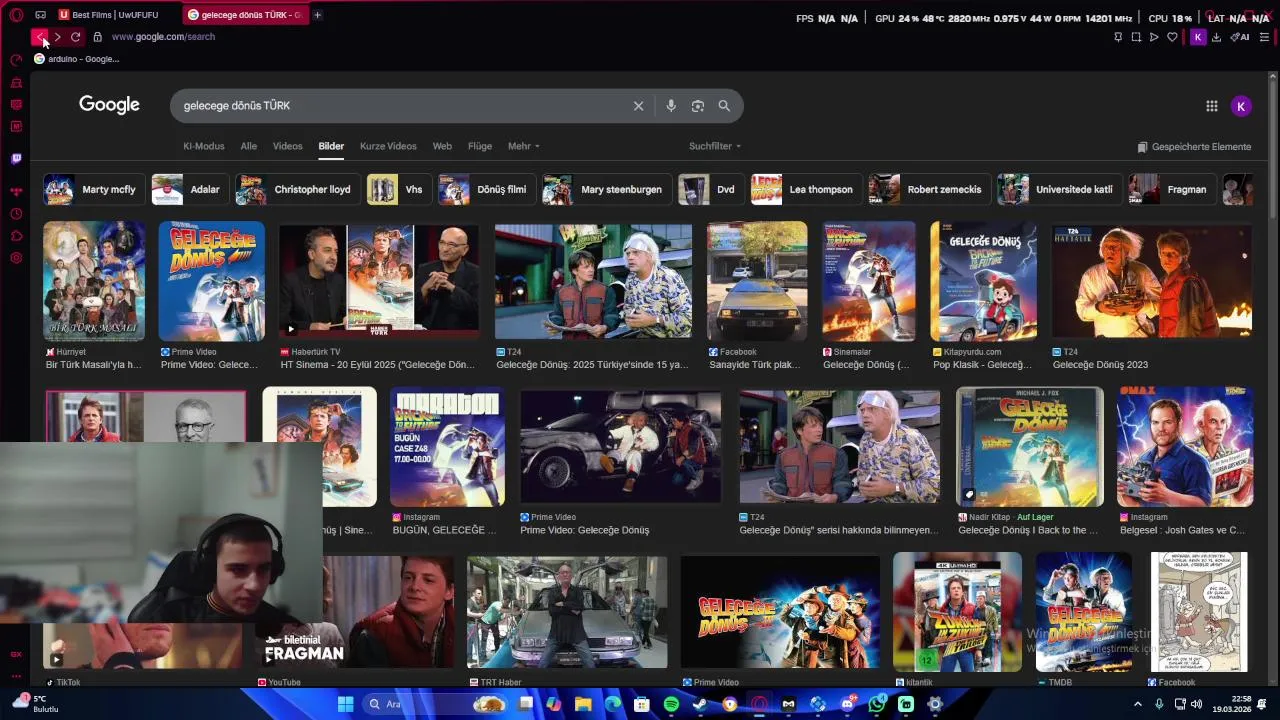Filter by the Vhs chip
The image size is (1280, 720).
point(397,189)
